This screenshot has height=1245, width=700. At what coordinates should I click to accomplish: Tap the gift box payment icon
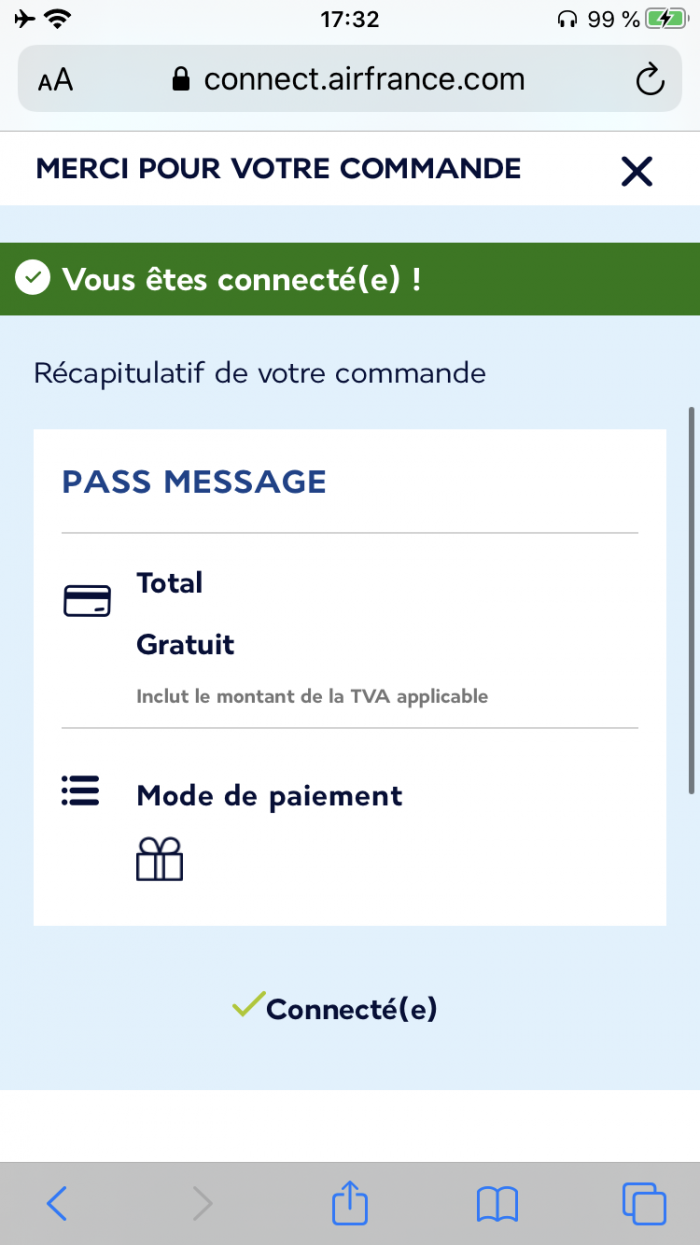(159, 859)
